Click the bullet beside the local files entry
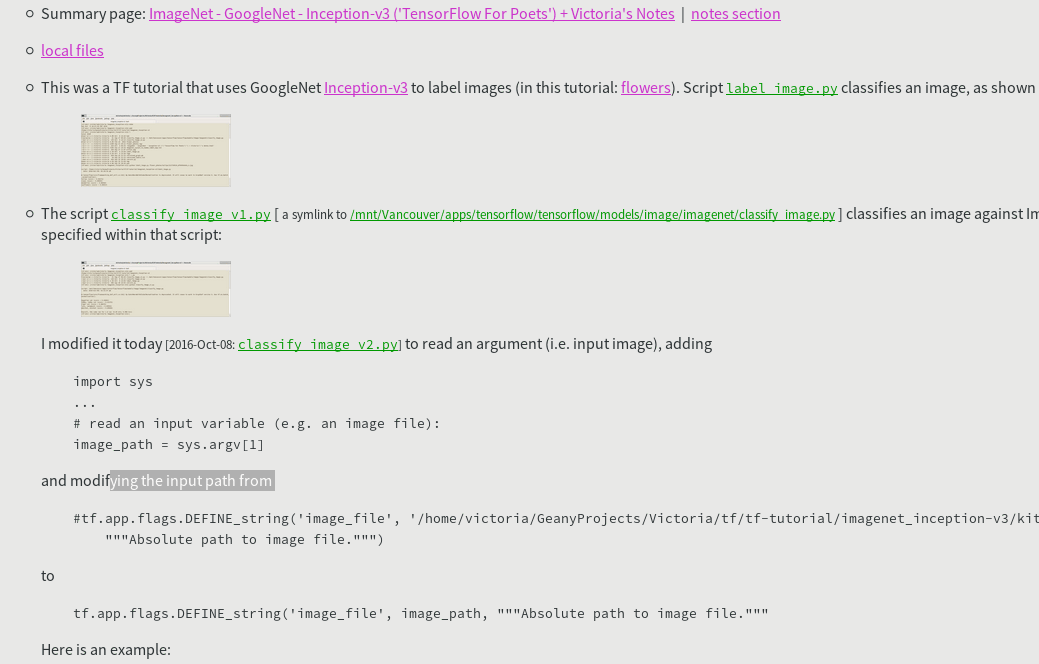The image size is (1039, 664). (x=29, y=50)
